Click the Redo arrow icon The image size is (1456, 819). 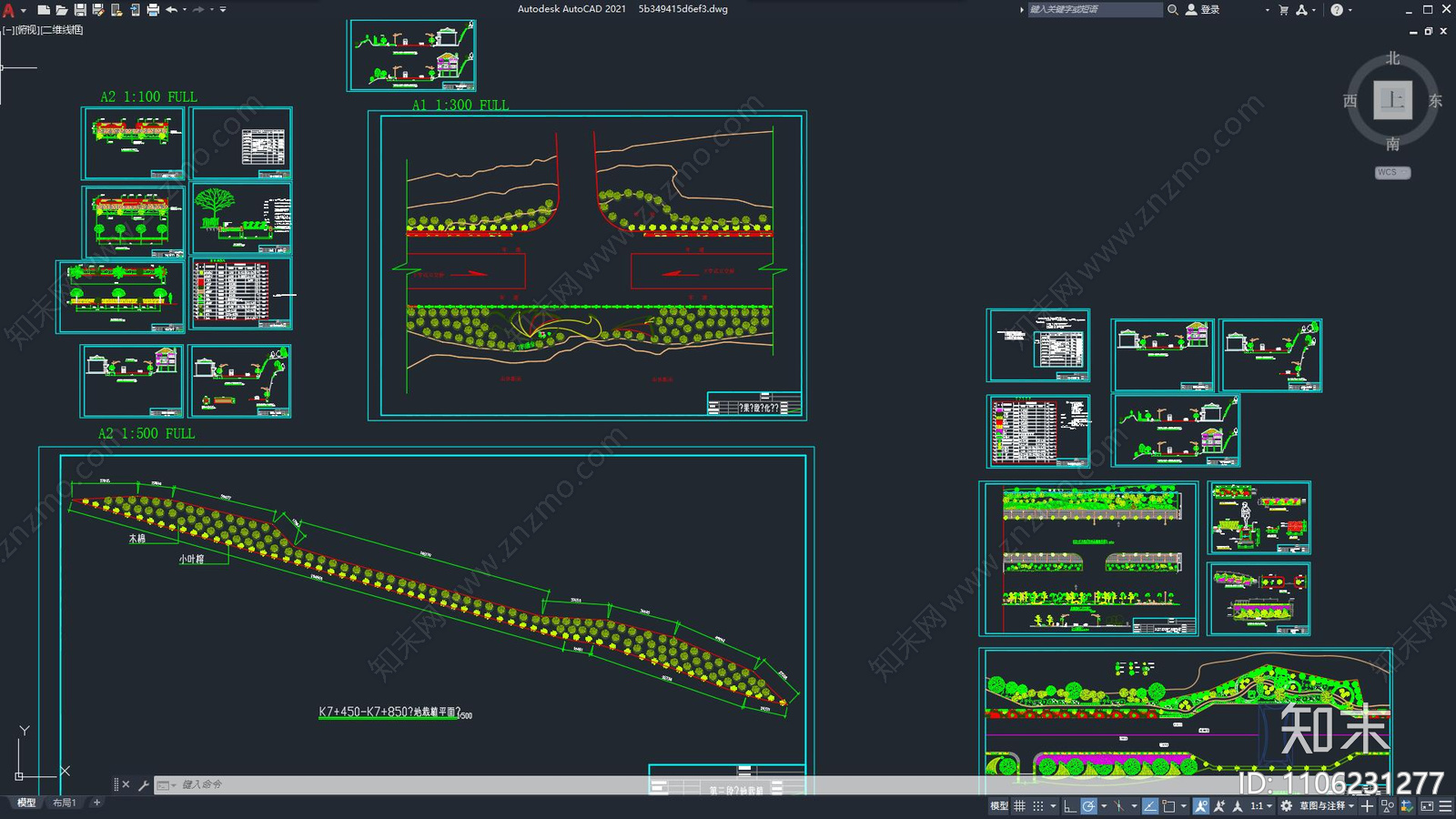click(199, 10)
